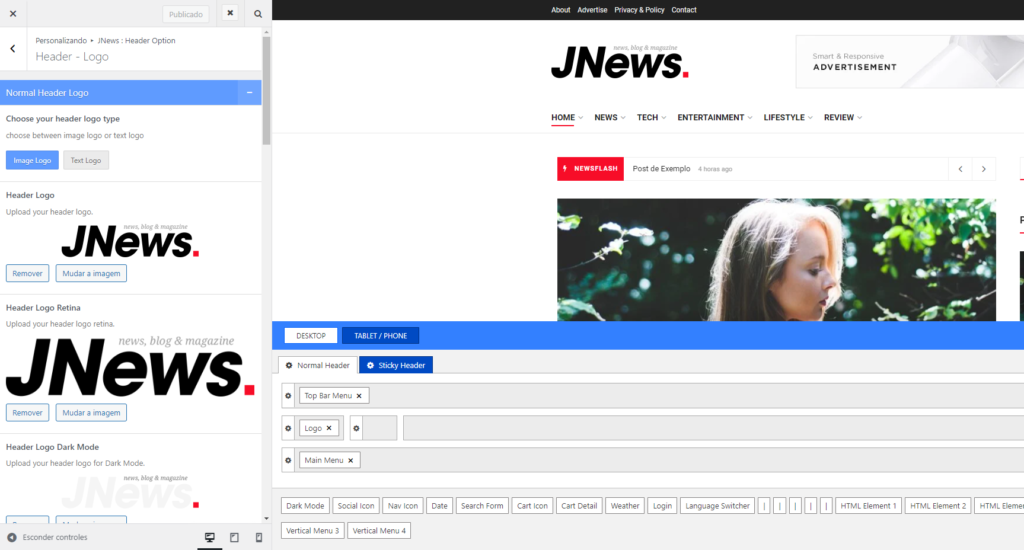Remove Top Bar Menu element with its X
Viewport: 1024px width, 550px height.
click(x=359, y=396)
